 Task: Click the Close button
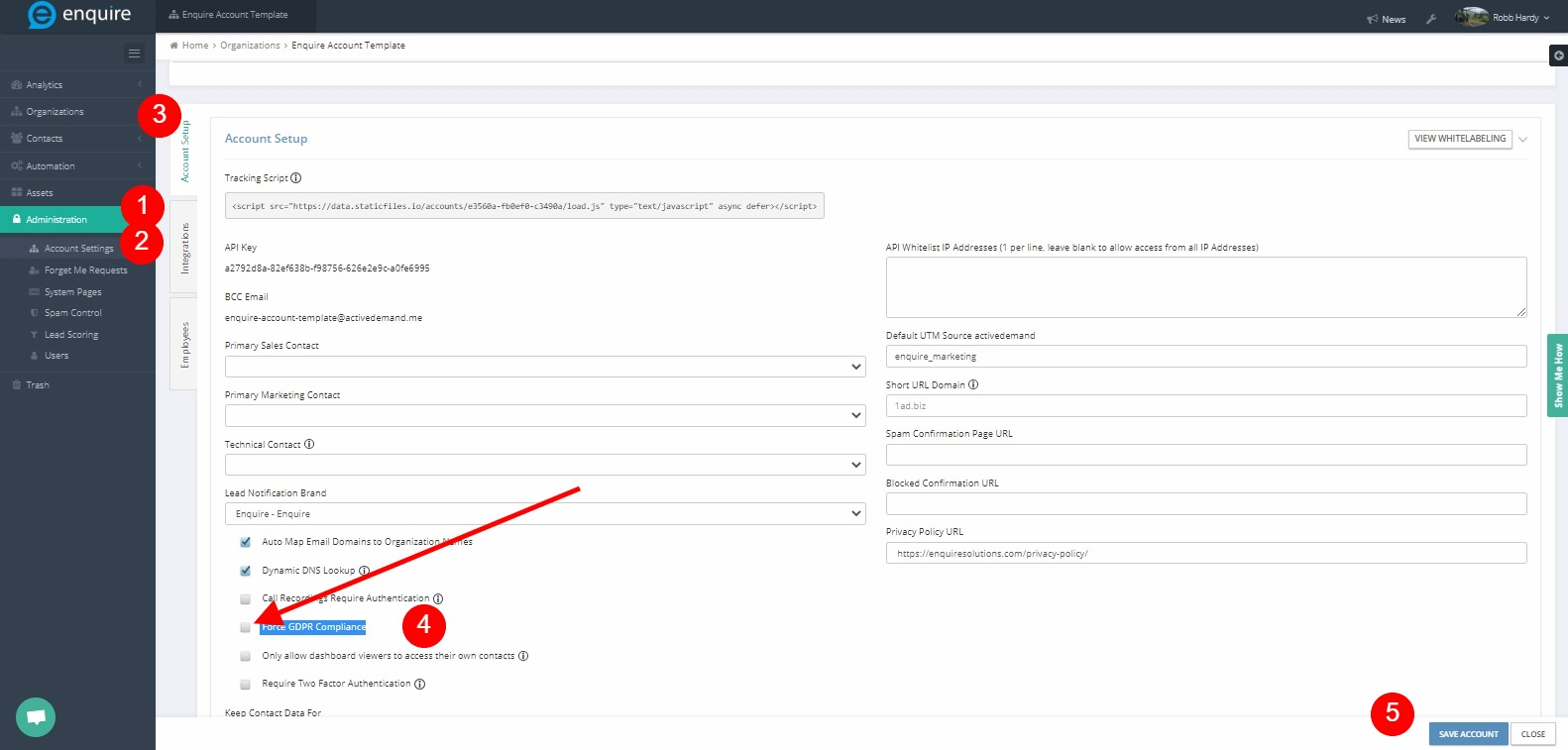(1533, 734)
